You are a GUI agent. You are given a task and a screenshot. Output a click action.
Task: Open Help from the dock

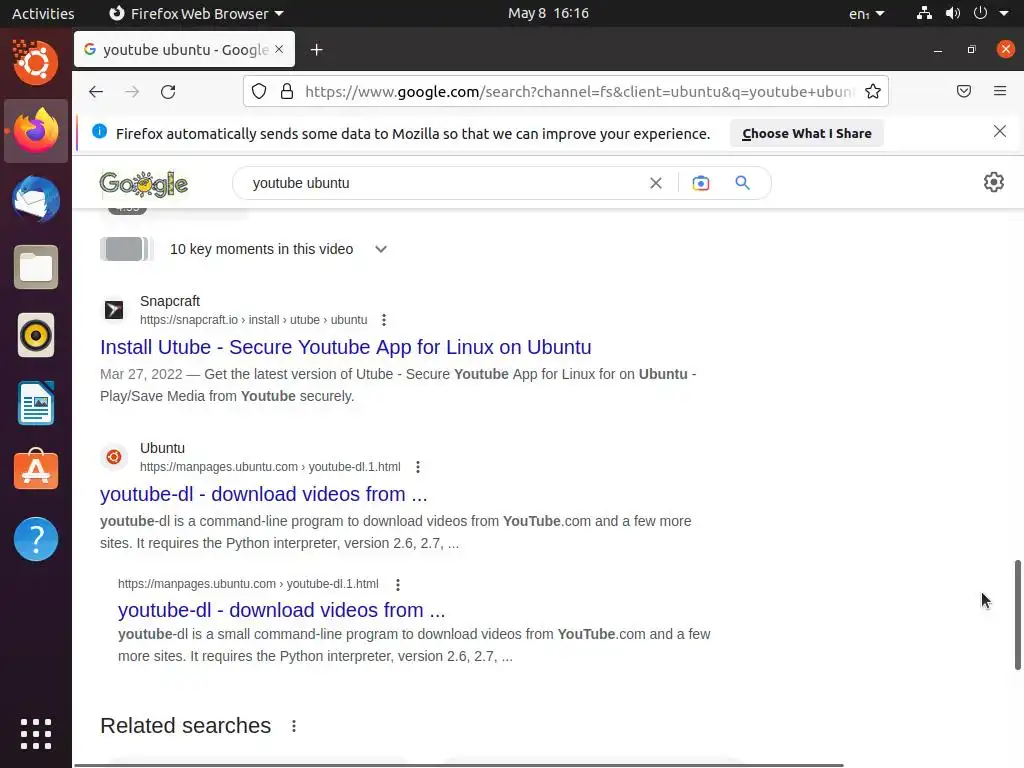pos(36,539)
